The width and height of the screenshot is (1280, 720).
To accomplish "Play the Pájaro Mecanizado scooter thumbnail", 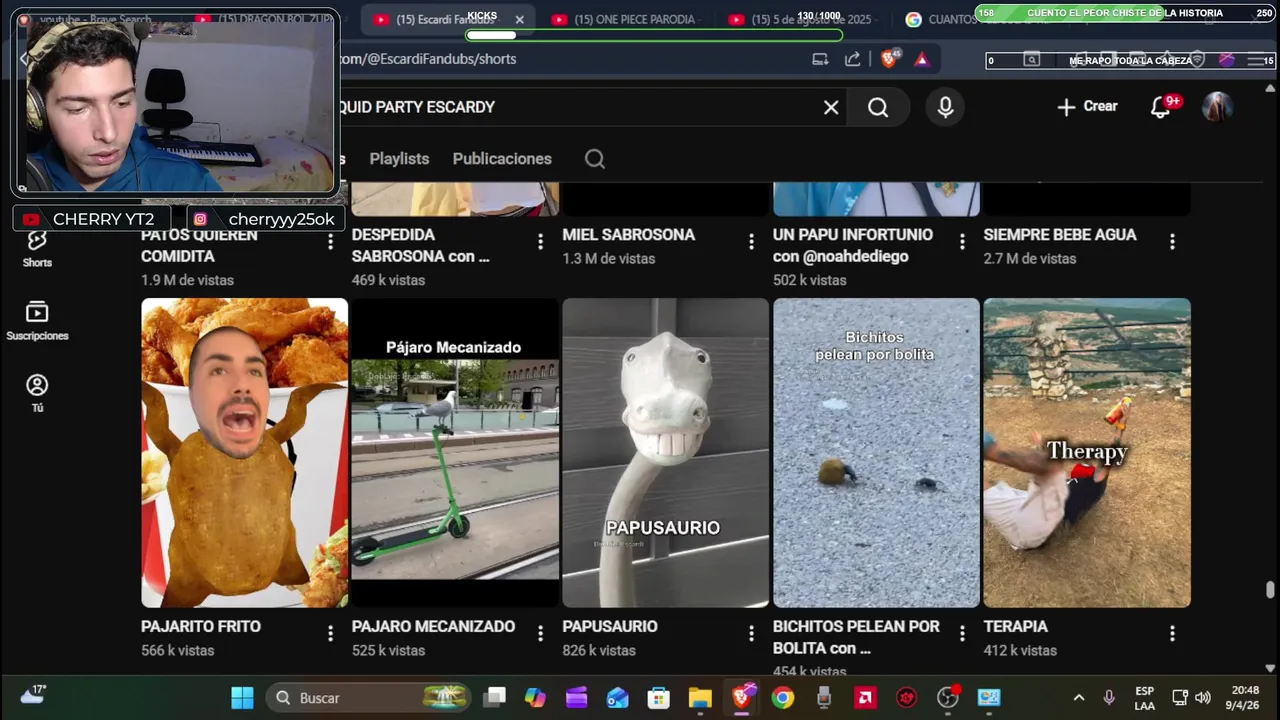I will 455,452.
